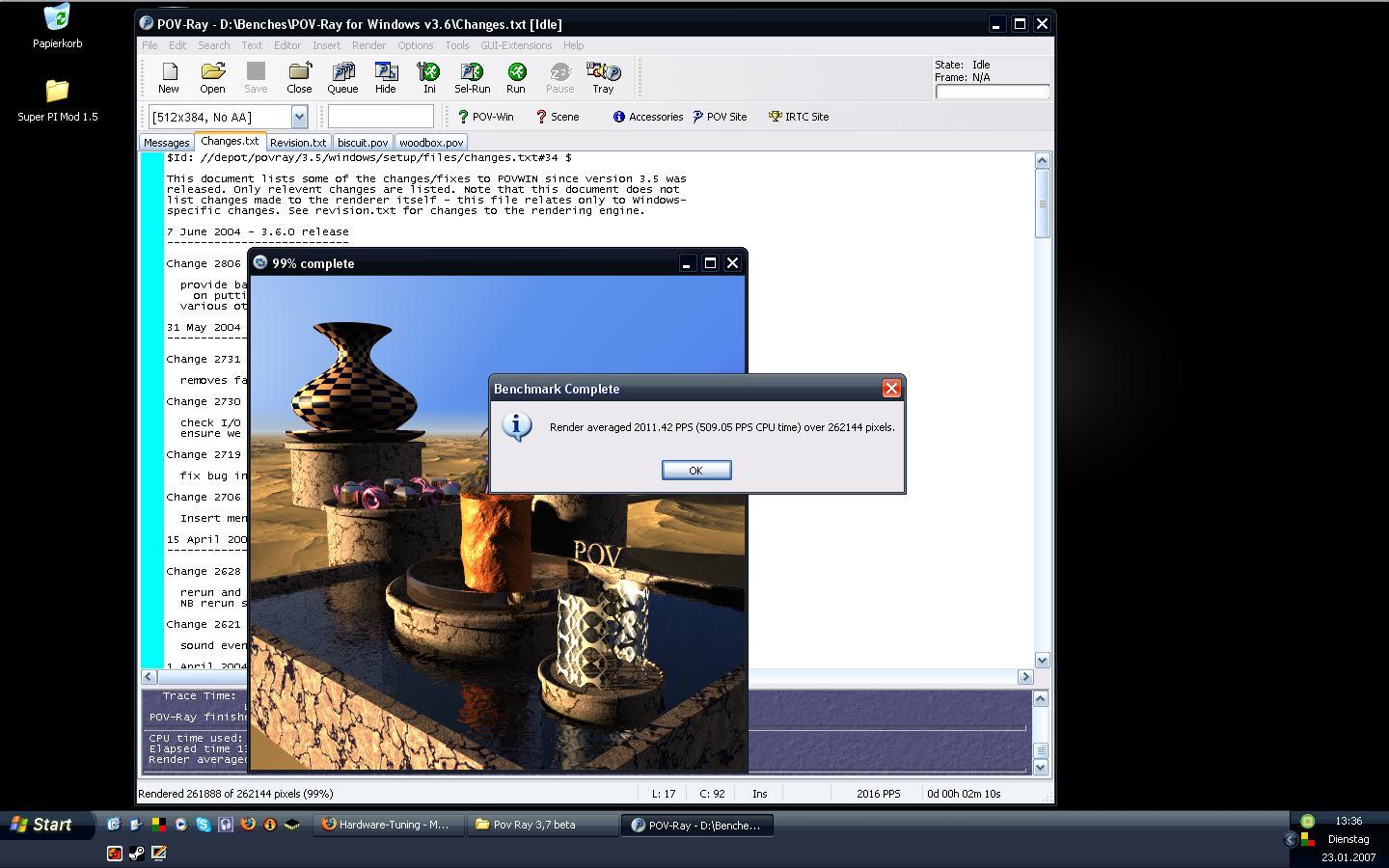Maximize the 99% complete render window

coord(710,262)
